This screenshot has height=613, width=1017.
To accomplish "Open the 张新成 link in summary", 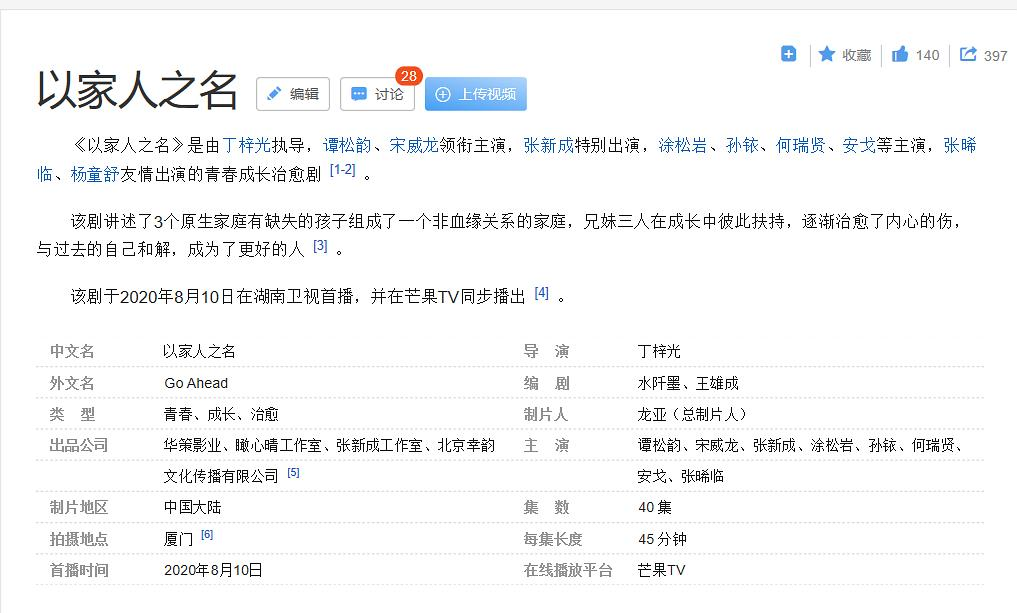I will [549, 146].
